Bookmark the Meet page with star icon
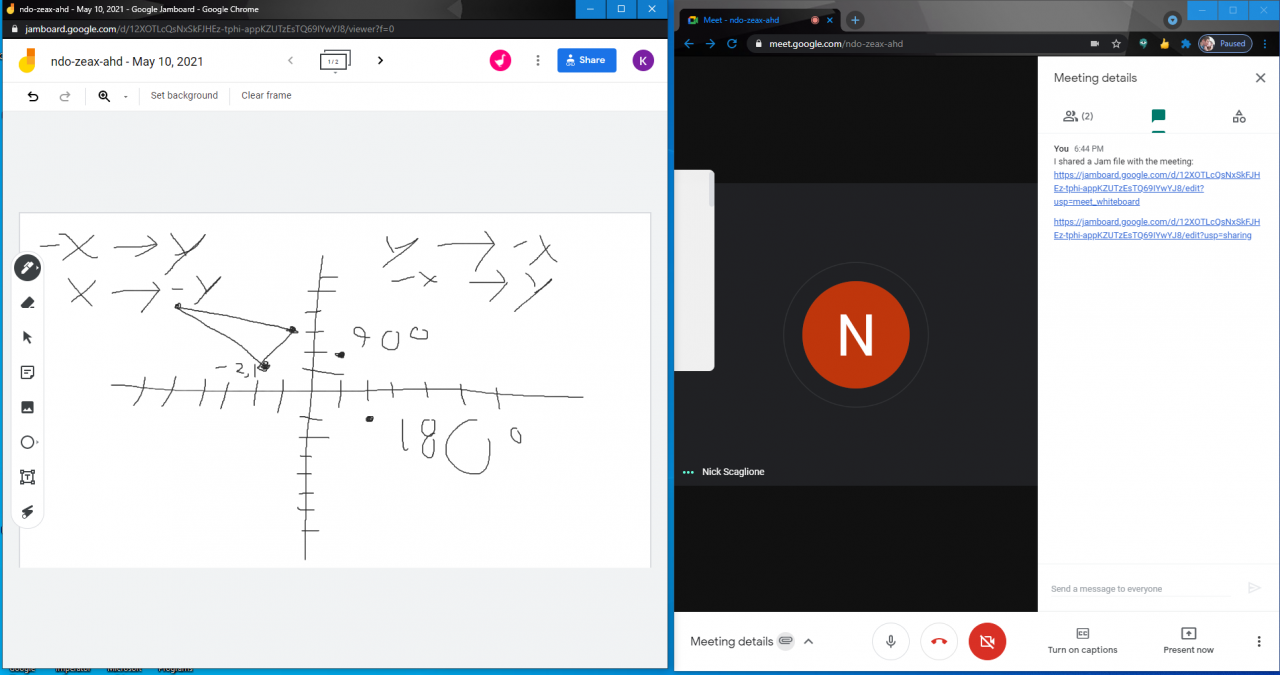The image size is (1280, 675). (1116, 44)
